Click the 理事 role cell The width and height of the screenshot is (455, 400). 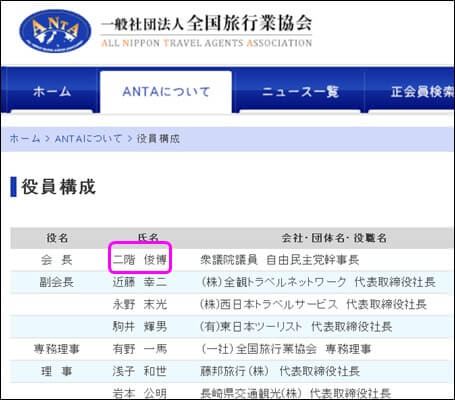pyautogui.click(x=57, y=371)
